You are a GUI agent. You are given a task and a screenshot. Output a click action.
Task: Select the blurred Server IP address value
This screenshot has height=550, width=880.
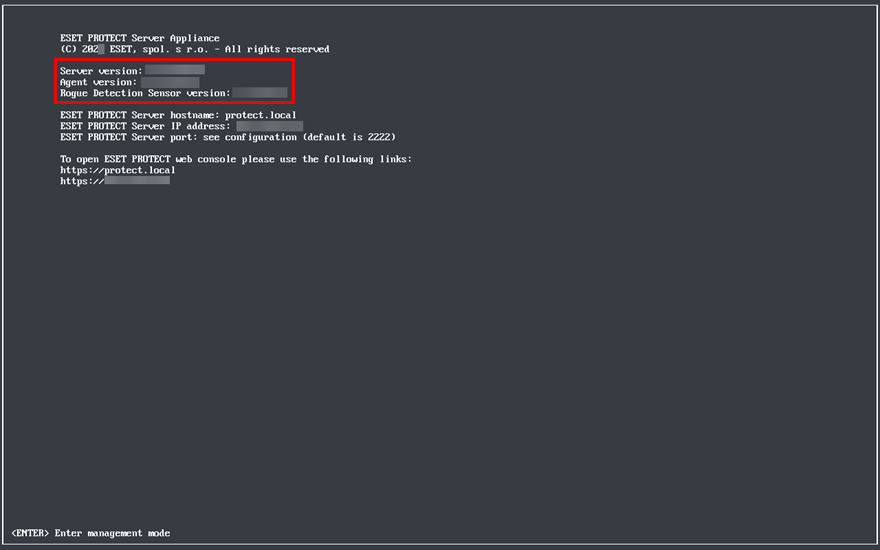(x=269, y=126)
